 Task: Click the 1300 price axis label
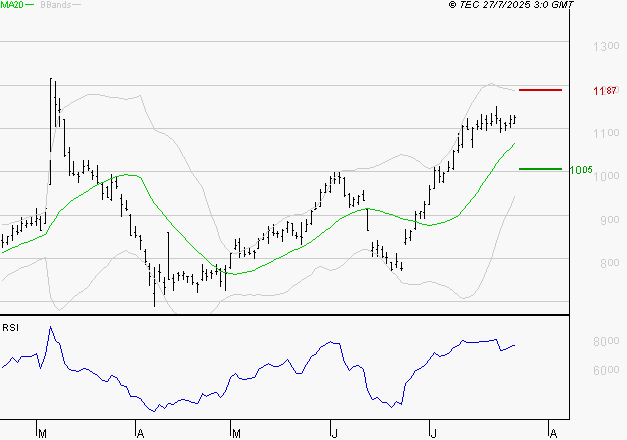tap(606, 46)
